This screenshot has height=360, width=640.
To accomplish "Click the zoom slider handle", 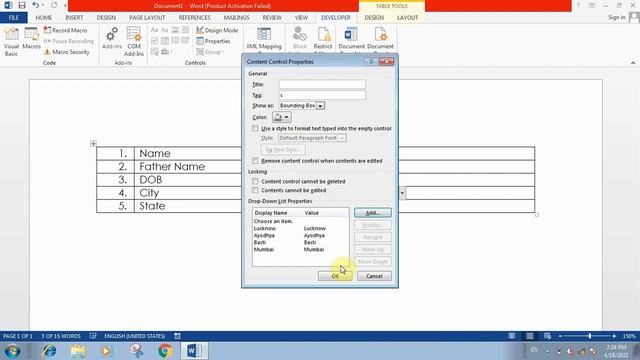I will pyautogui.click(x=589, y=336).
